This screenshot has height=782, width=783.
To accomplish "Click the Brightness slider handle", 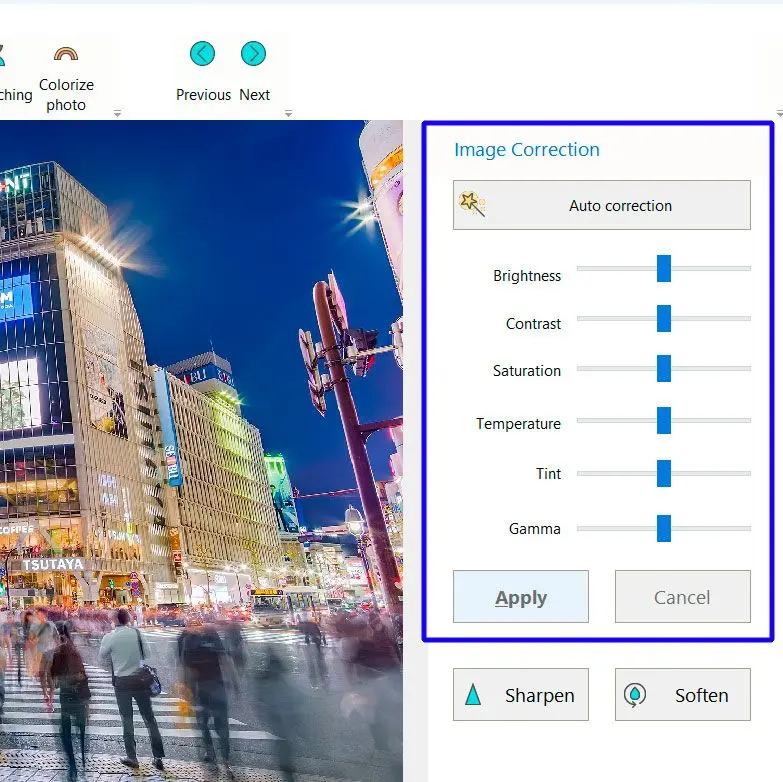I will click(x=663, y=268).
